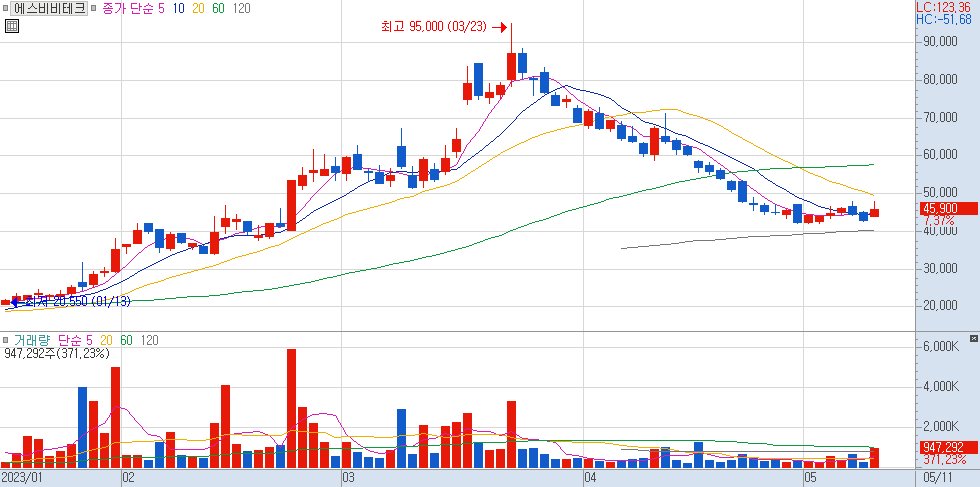Image resolution: width=980 pixels, height=487 pixels.
Task: Close the volume panel with the X button
Action: point(973,338)
